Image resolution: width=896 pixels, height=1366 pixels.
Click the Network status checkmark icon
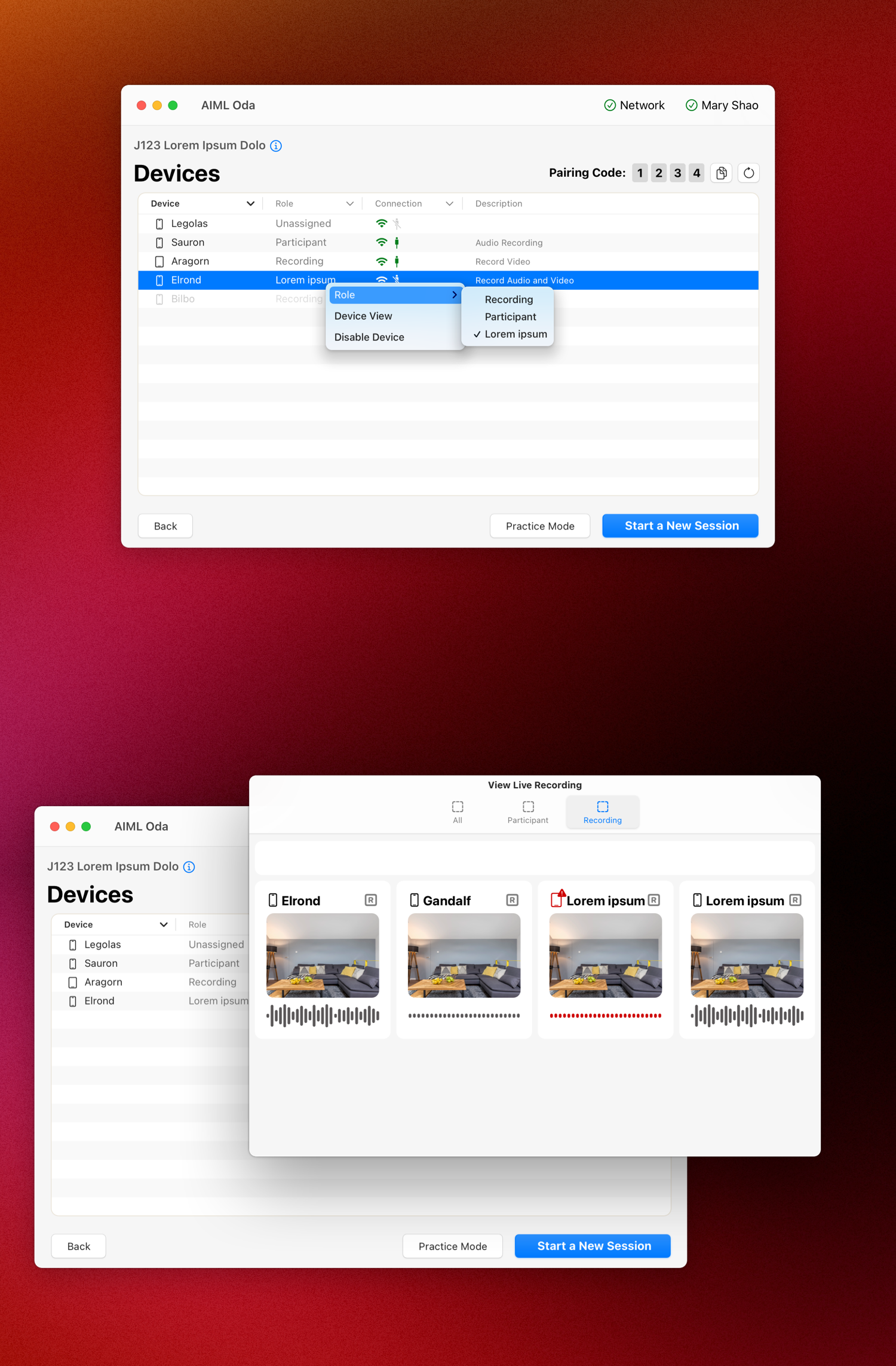(x=609, y=106)
